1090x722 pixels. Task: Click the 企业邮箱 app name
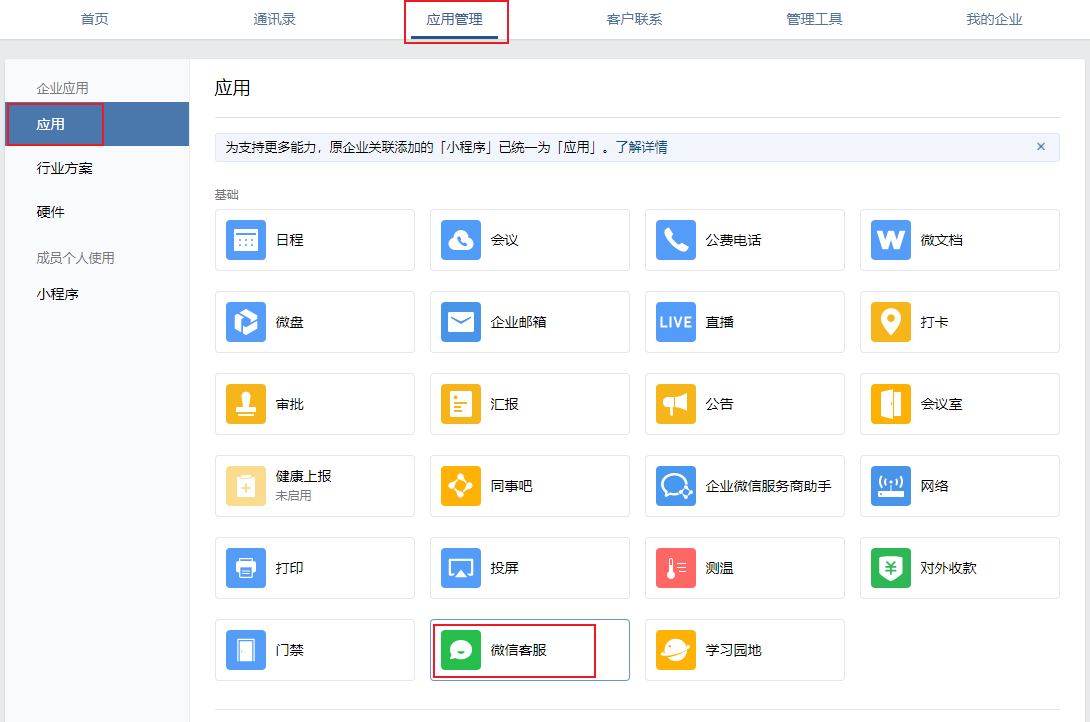pos(519,322)
